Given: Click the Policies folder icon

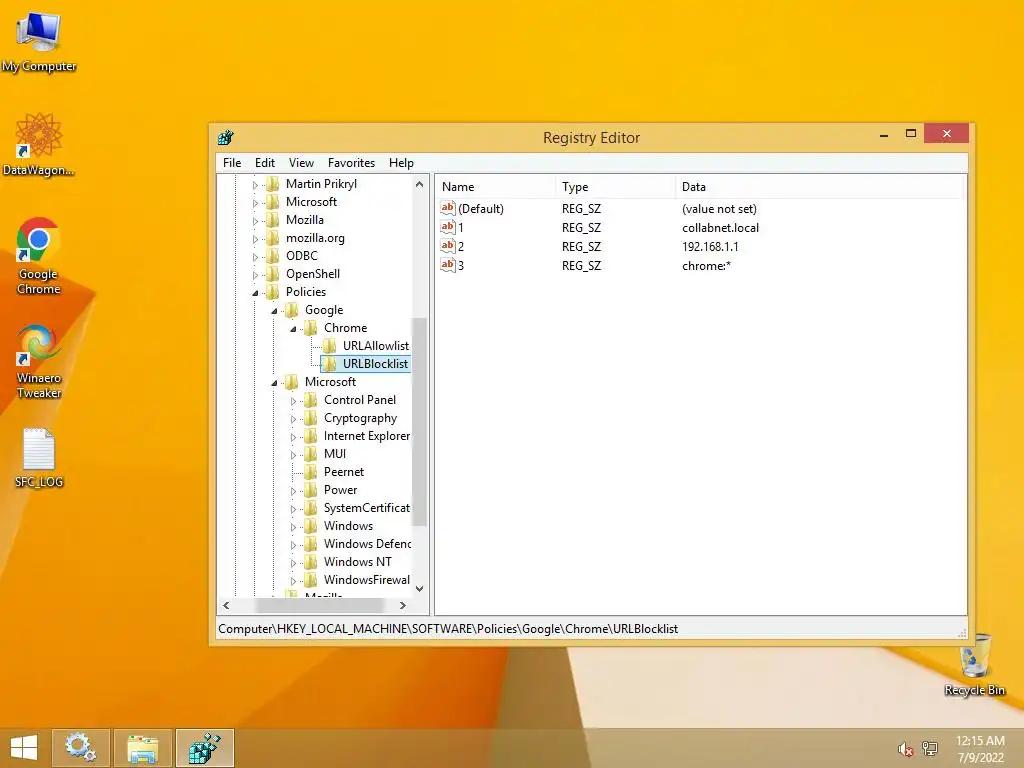Looking at the screenshot, I should tap(273, 292).
